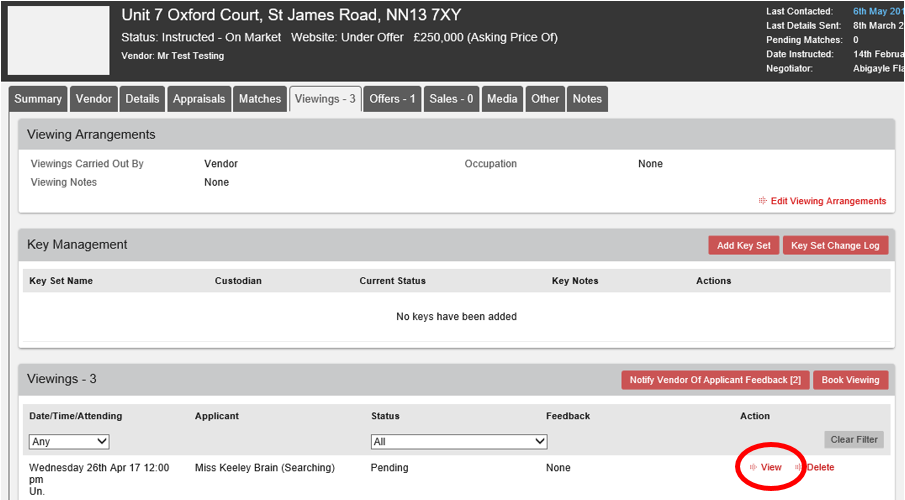Click the 'Pending' status cell
The width and height of the screenshot is (905, 500).
coord(390,468)
